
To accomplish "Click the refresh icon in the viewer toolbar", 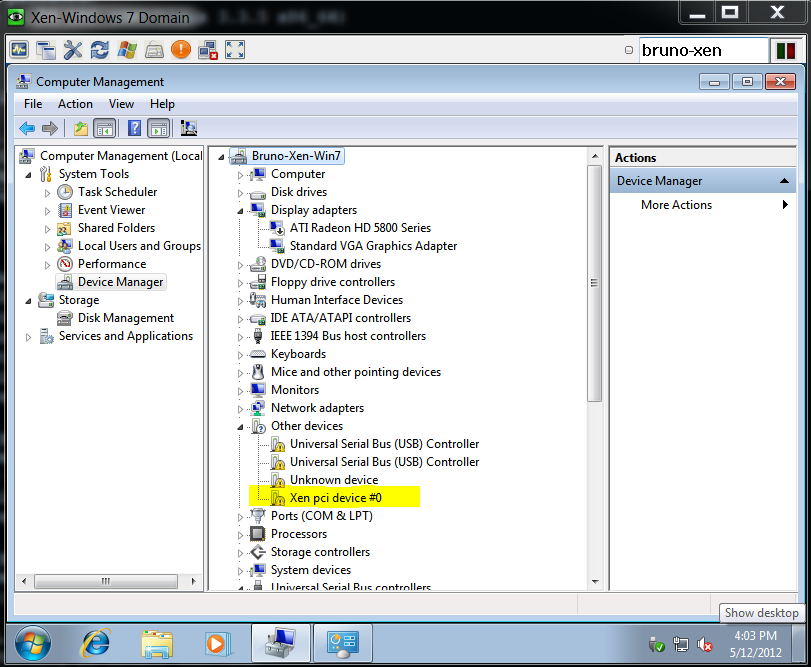I will [x=99, y=49].
